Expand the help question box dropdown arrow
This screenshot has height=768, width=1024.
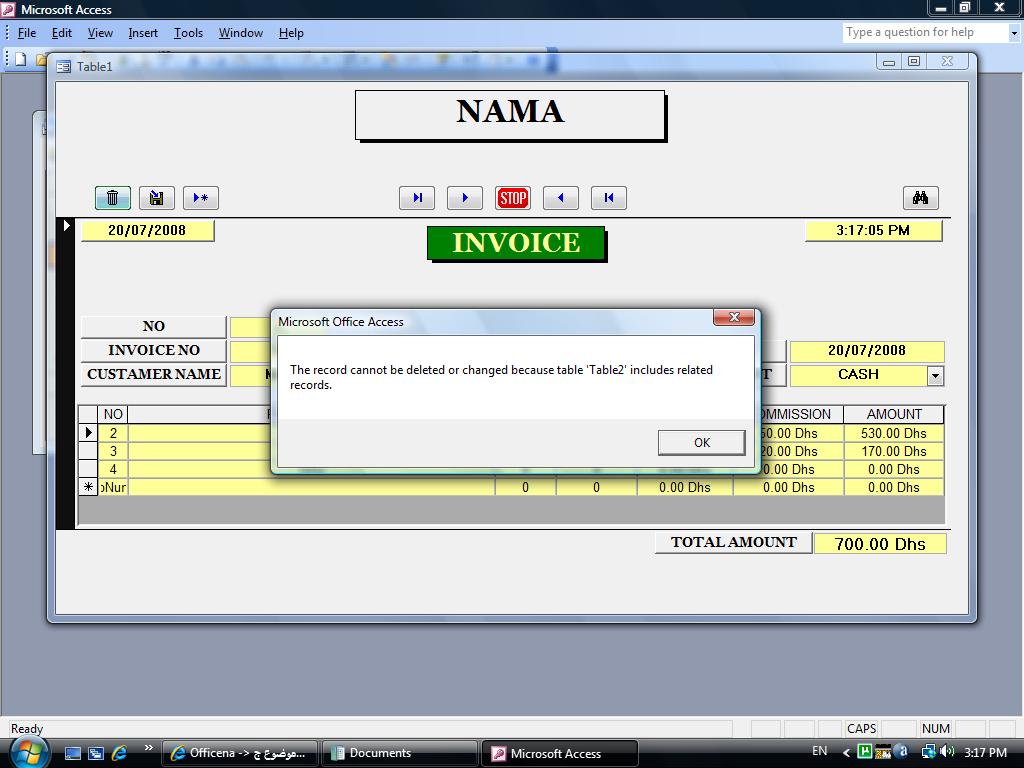[x=1014, y=33]
